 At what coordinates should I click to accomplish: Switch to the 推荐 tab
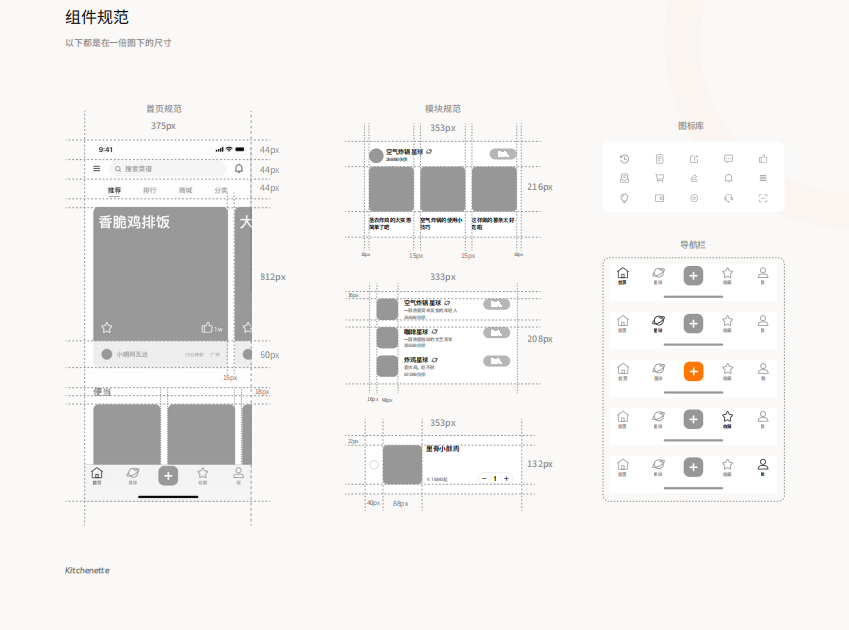coord(114,190)
